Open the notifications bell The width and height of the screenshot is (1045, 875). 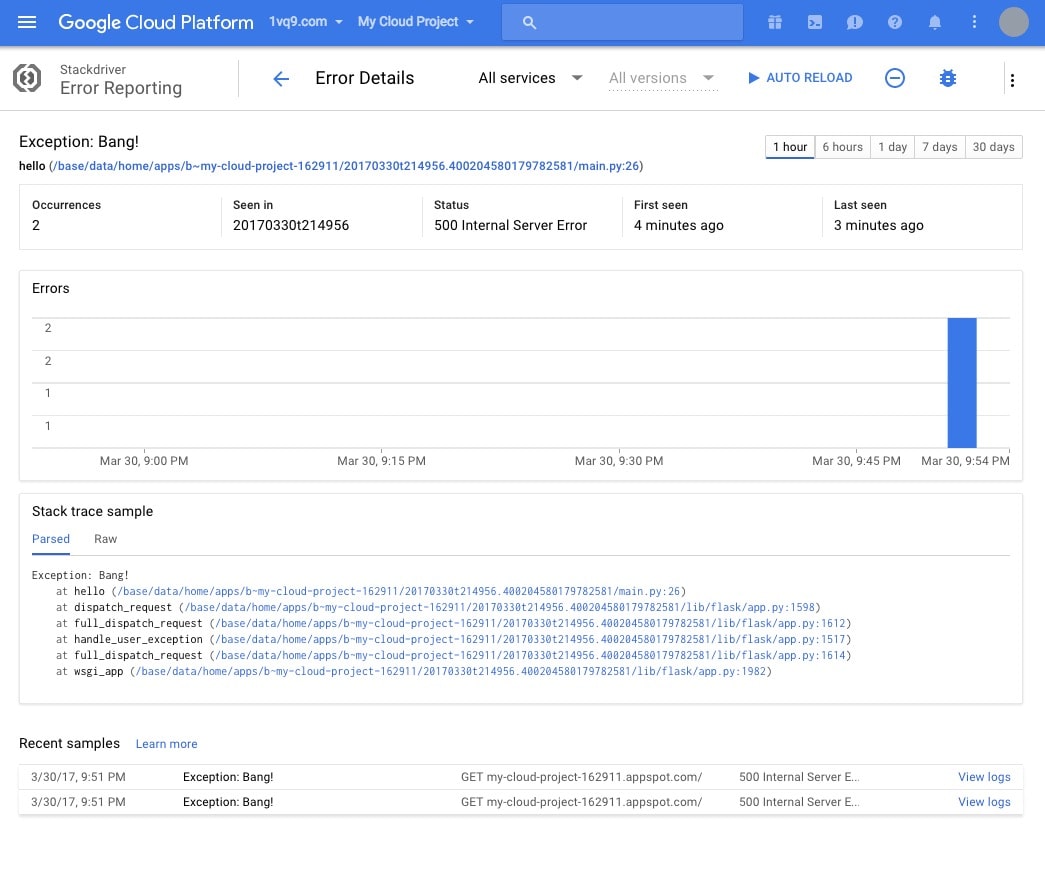click(x=935, y=22)
